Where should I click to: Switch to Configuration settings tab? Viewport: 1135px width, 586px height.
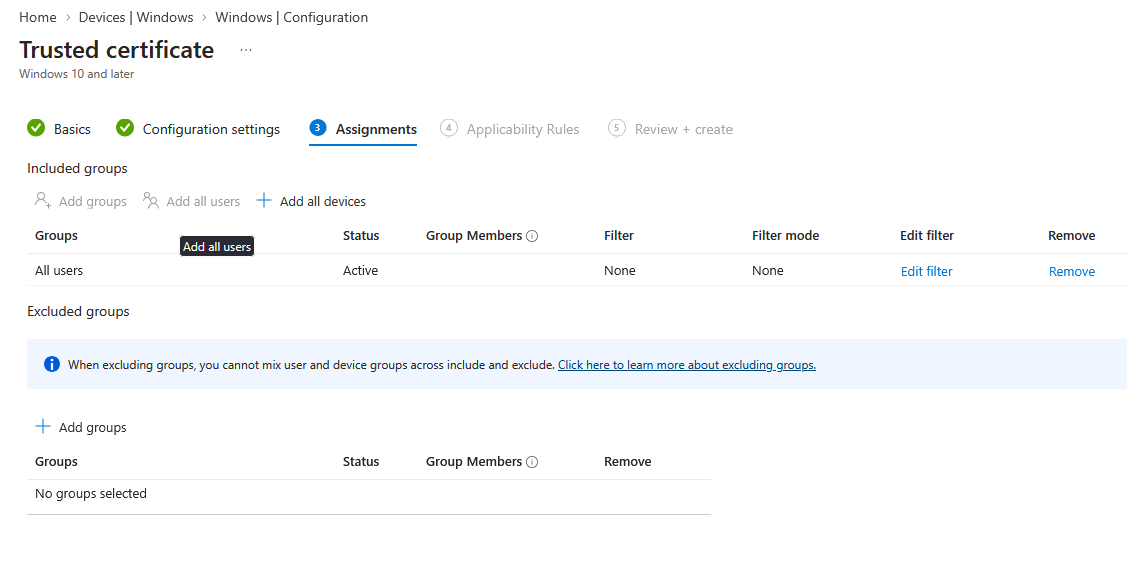click(211, 129)
